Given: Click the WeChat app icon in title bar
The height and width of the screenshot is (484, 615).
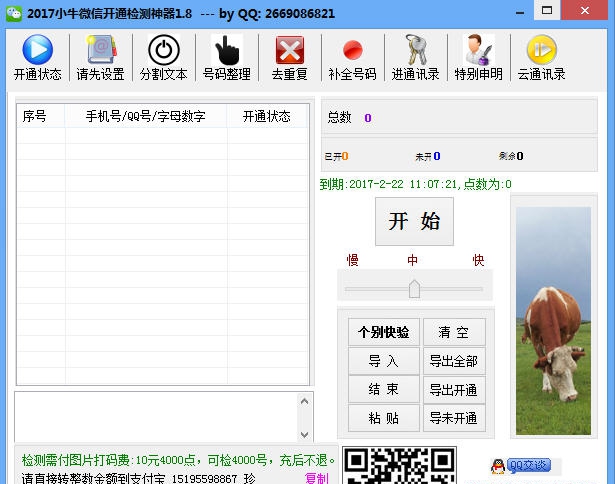Looking at the screenshot, I should coord(14,14).
